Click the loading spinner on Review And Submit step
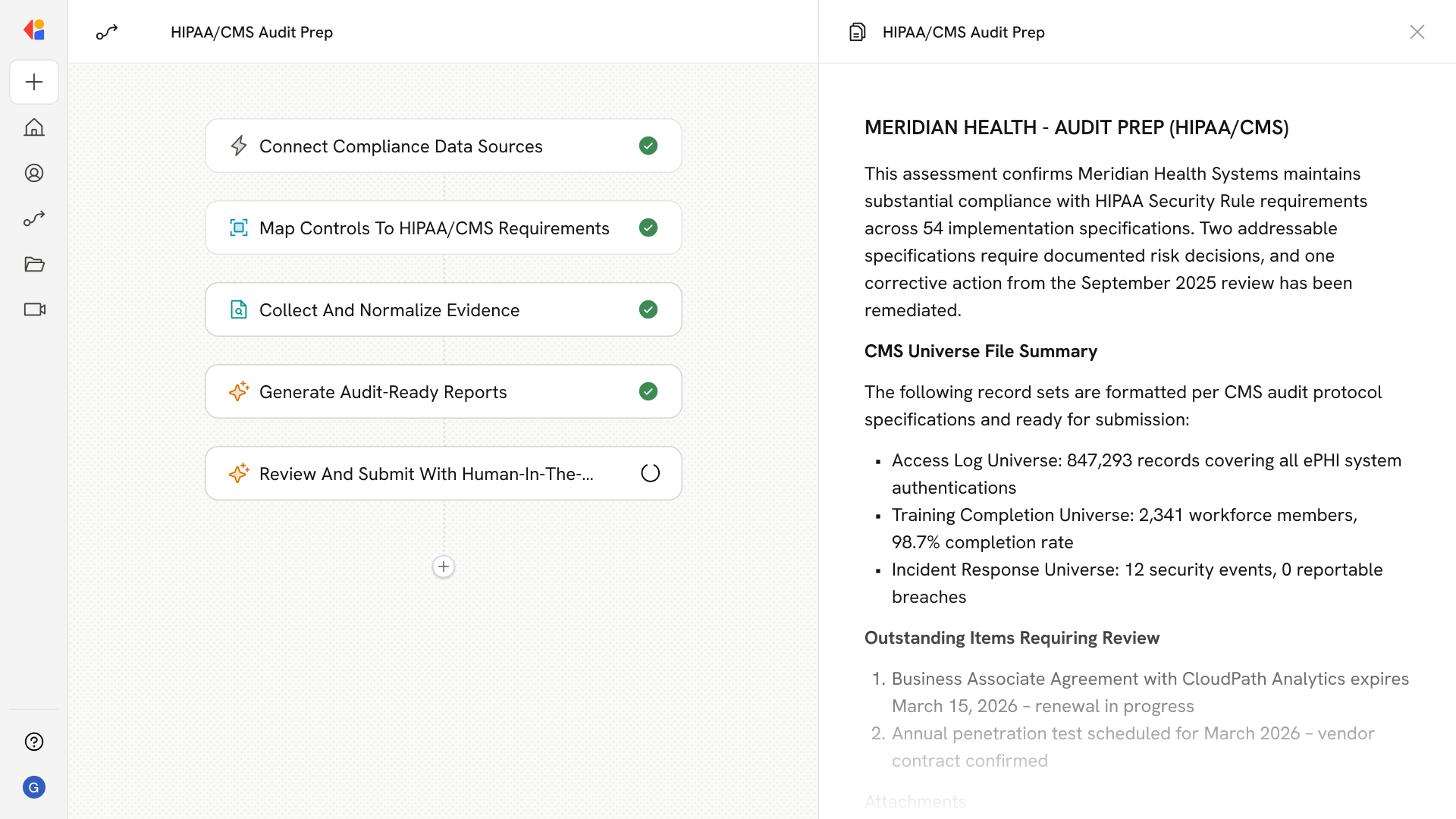This screenshot has height=819, width=1456. tap(650, 473)
